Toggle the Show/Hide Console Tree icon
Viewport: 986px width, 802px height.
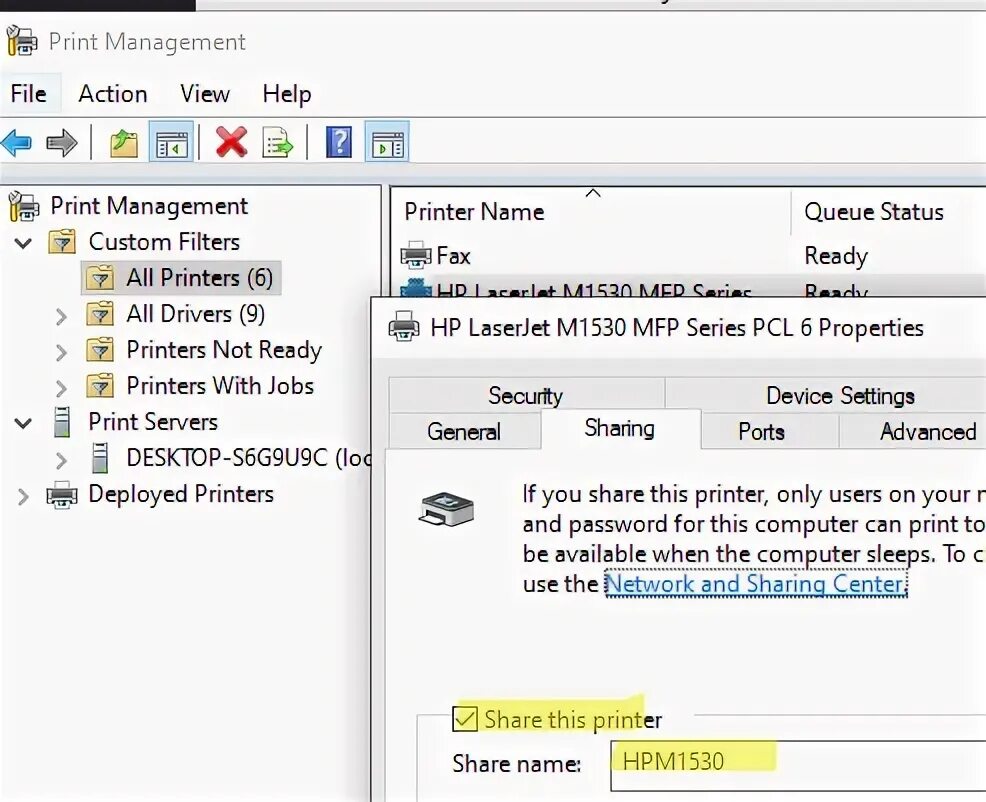[171, 143]
